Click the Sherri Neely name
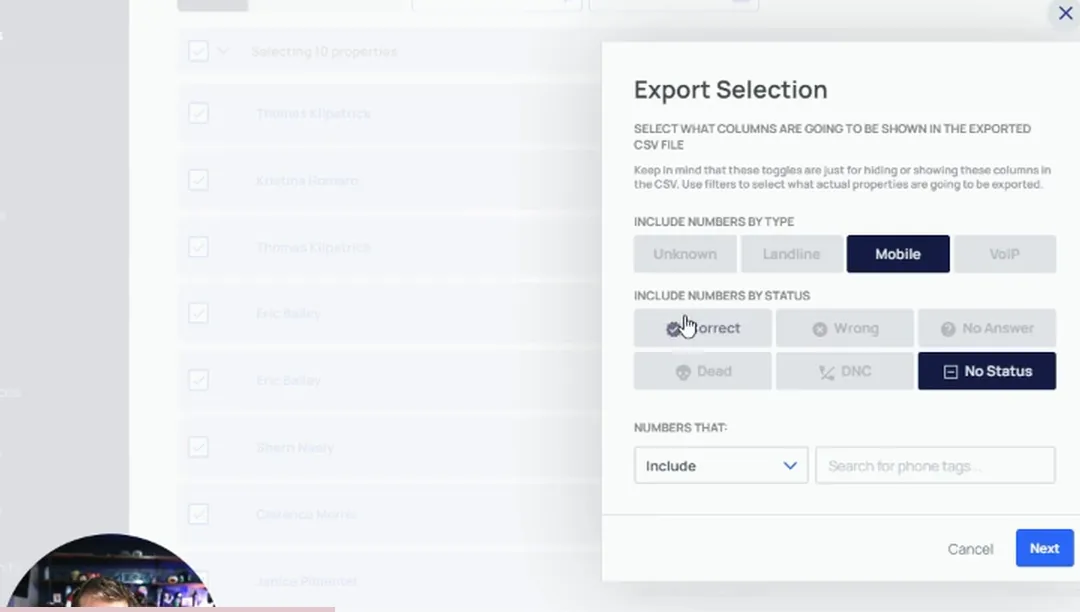 pos(295,447)
